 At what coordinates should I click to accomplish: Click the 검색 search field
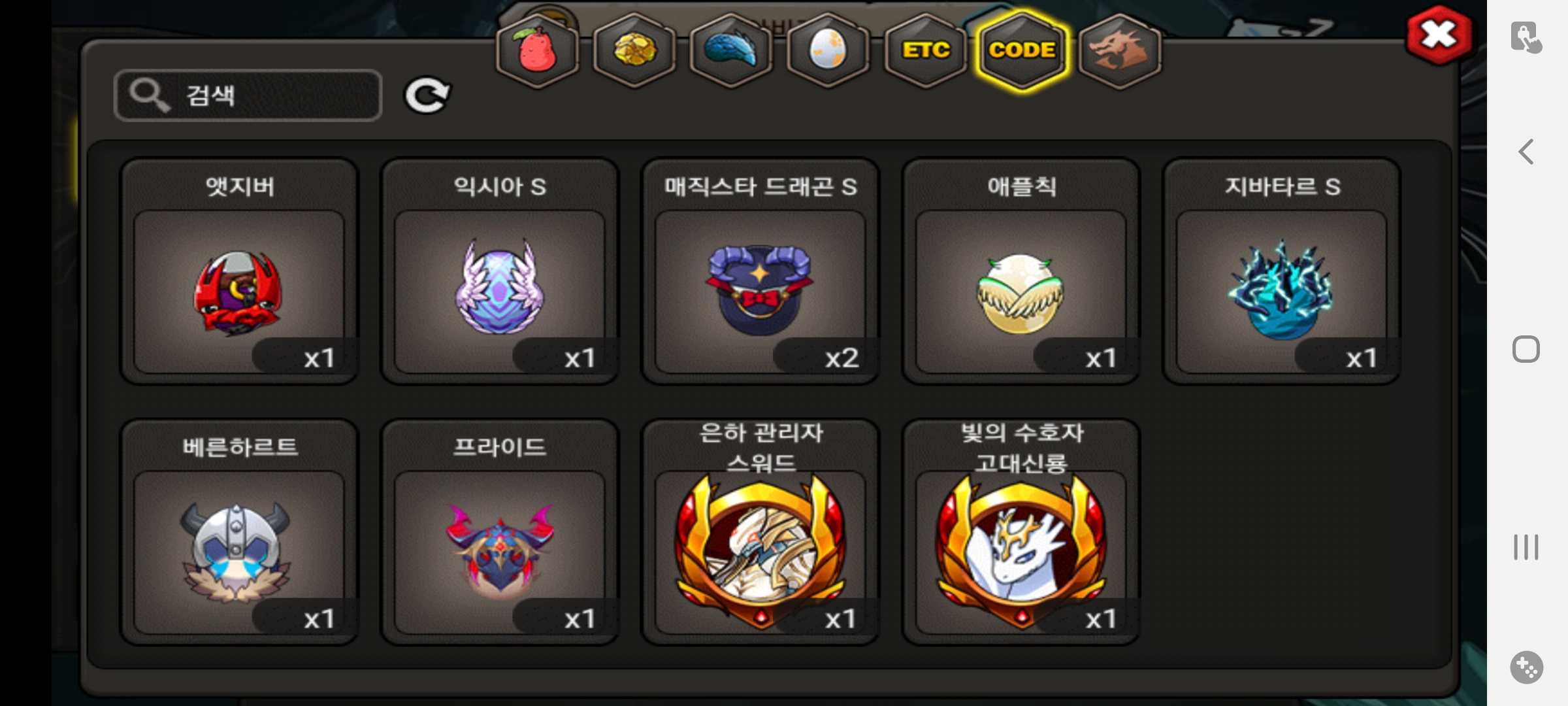coord(248,95)
